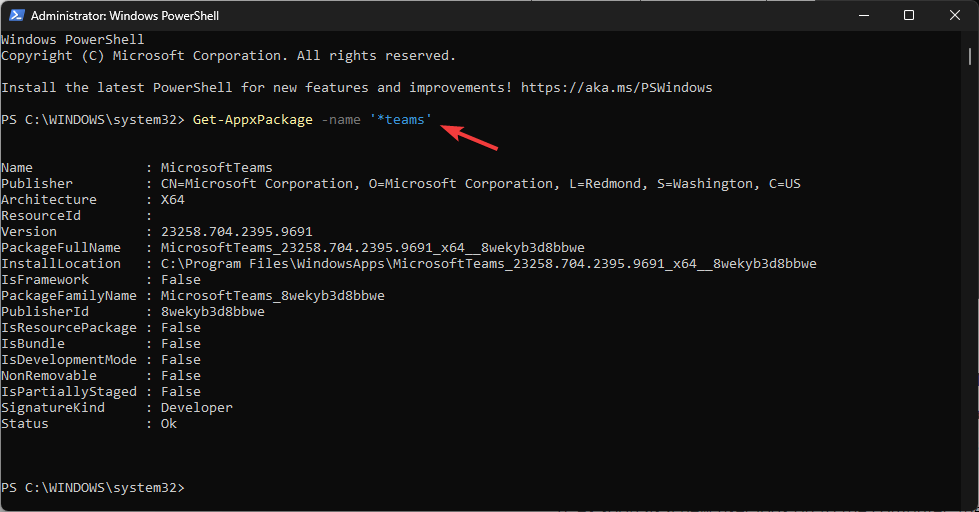This screenshot has height=512, width=979.
Task: Click the InstallLocation label
Action: 61,264
